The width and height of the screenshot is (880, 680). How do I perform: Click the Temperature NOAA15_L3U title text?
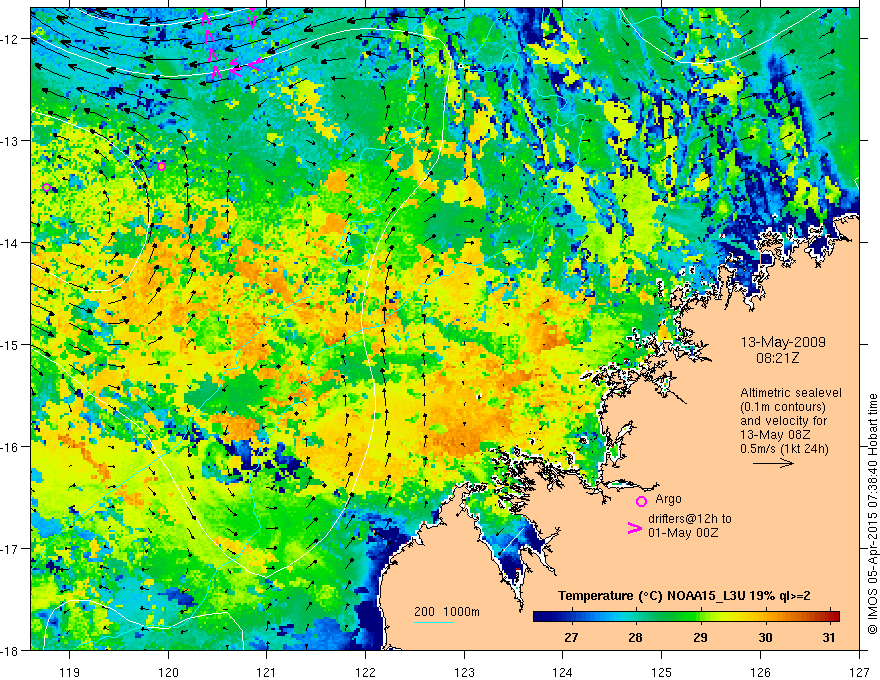[x=684, y=596]
